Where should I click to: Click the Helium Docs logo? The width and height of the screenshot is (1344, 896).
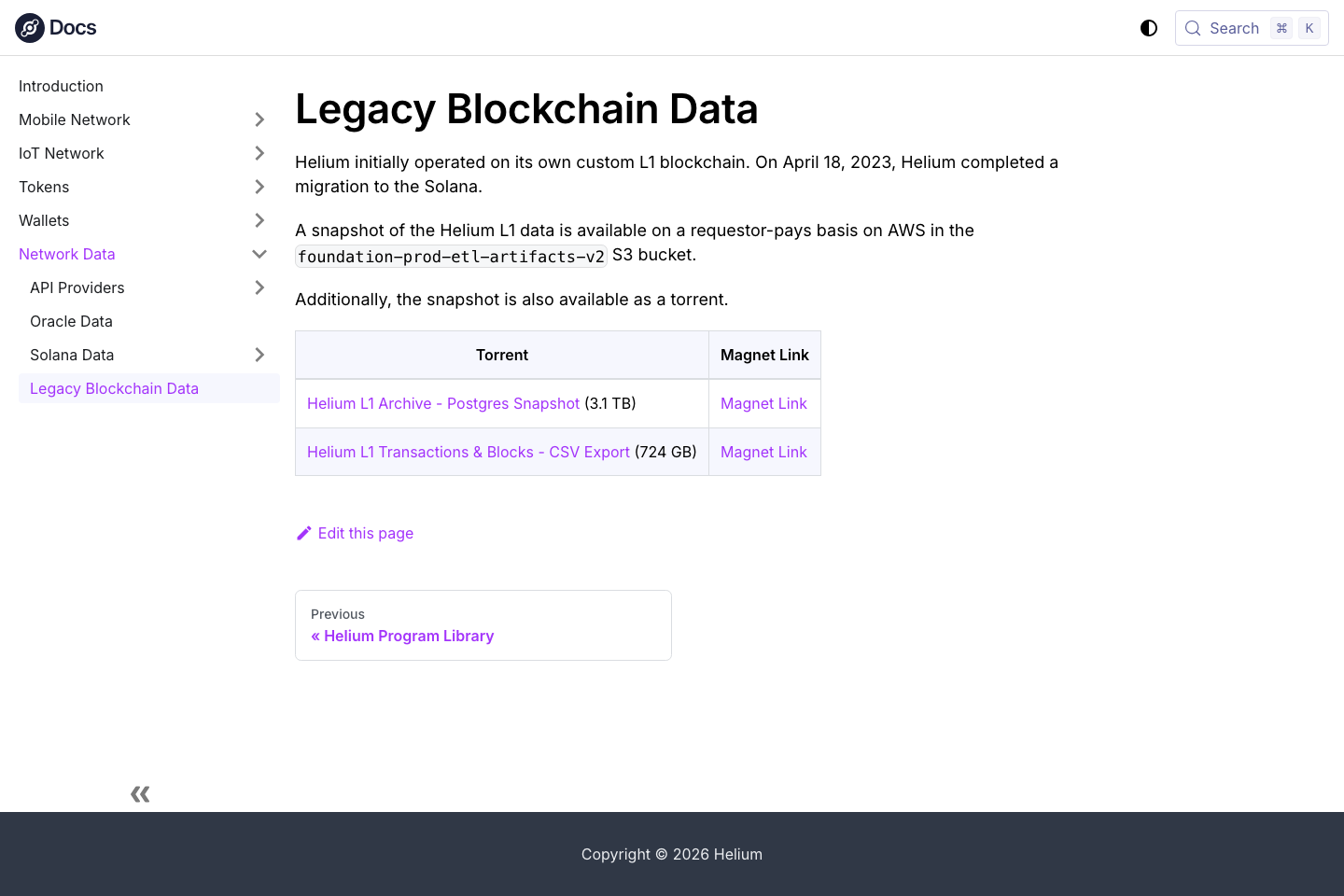(56, 28)
